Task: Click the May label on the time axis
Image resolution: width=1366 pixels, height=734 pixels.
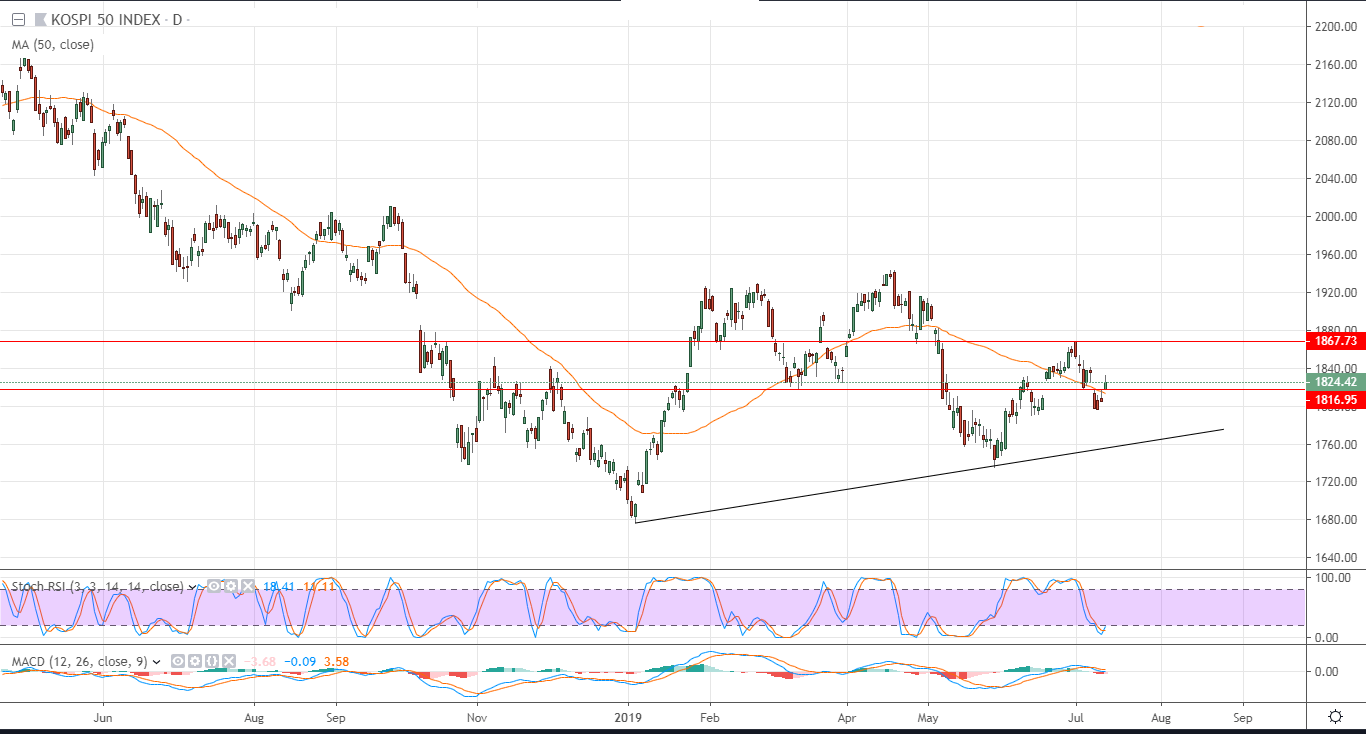Action: (x=929, y=717)
